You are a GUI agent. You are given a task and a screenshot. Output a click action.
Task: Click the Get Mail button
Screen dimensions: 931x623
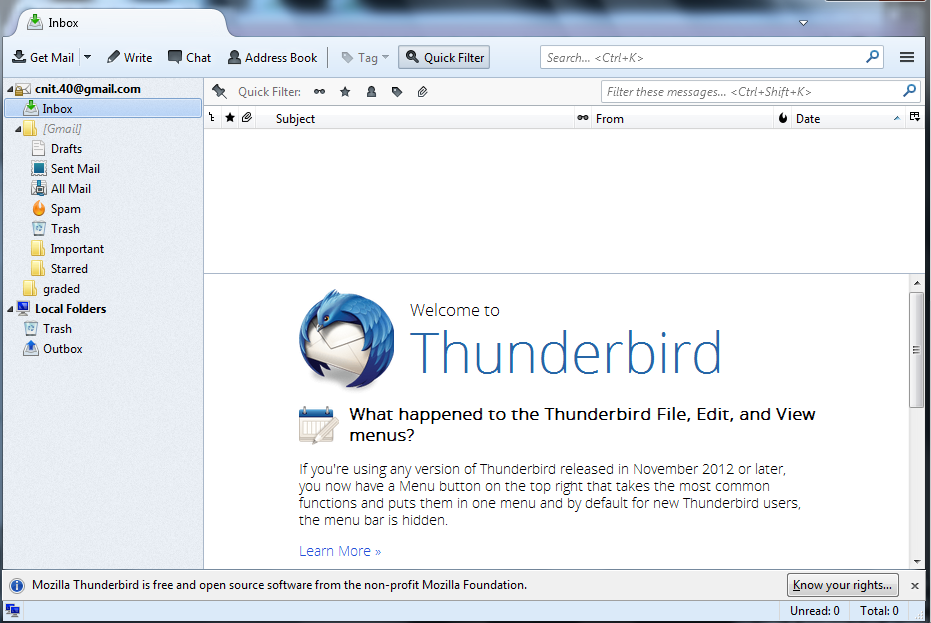43,58
